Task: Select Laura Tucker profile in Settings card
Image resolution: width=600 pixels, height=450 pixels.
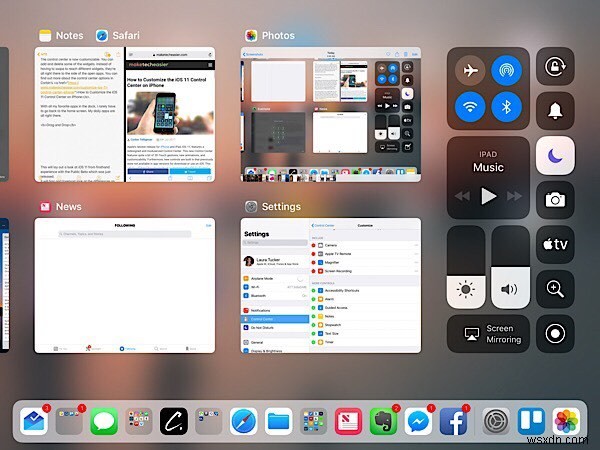Action: tap(275, 261)
